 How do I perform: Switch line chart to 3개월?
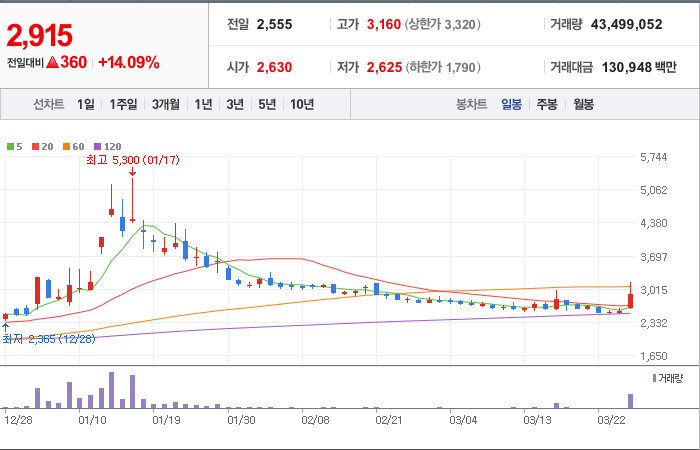pos(166,104)
